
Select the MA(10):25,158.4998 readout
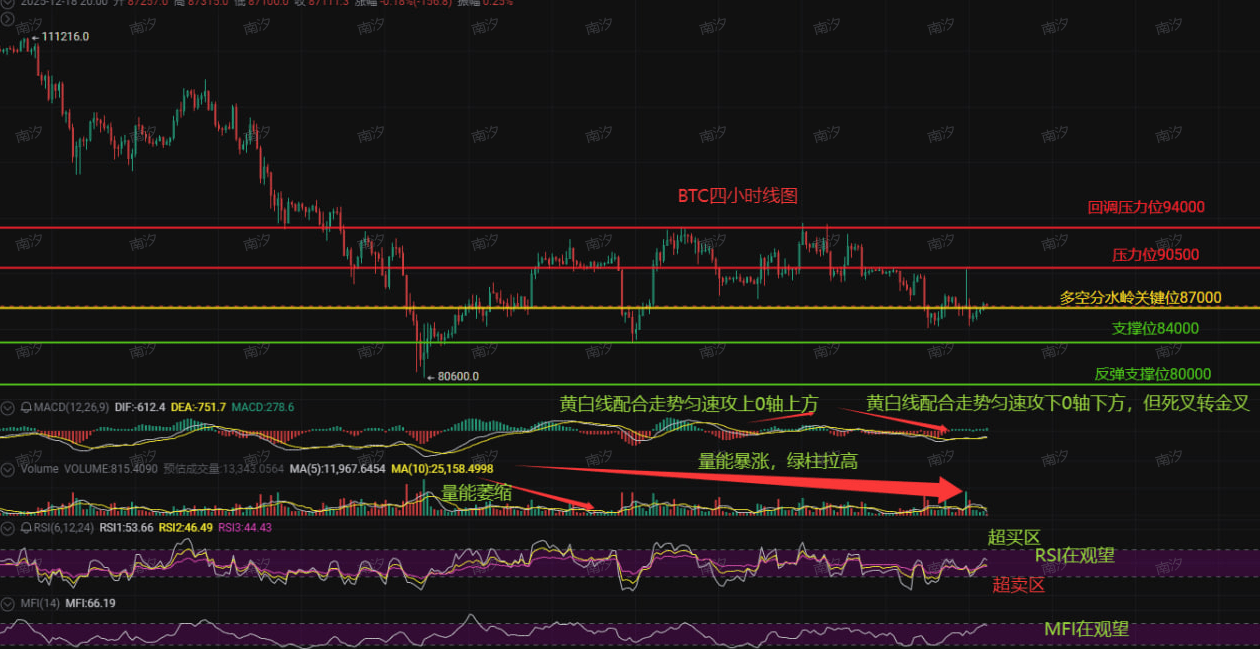tap(441, 467)
